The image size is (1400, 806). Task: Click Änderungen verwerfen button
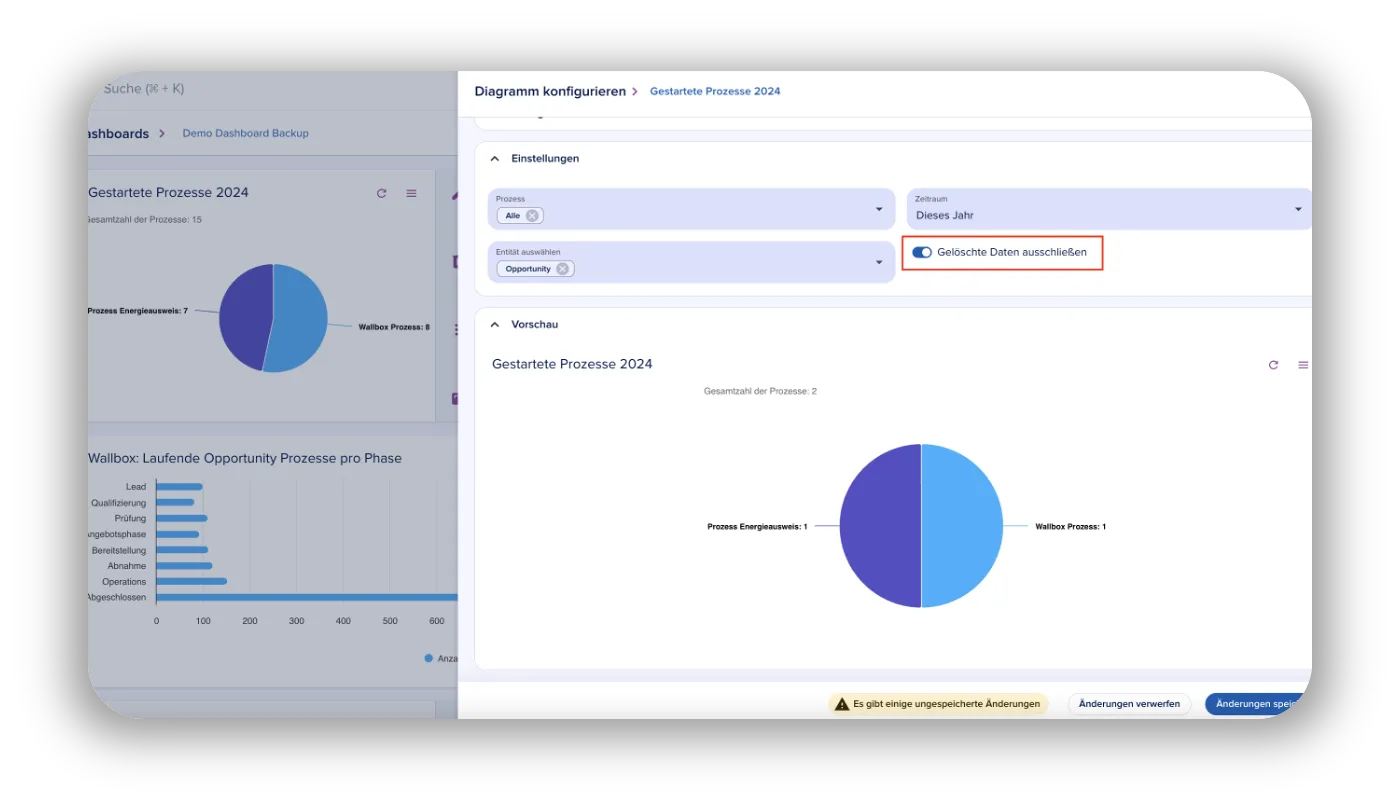coord(1129,704)
